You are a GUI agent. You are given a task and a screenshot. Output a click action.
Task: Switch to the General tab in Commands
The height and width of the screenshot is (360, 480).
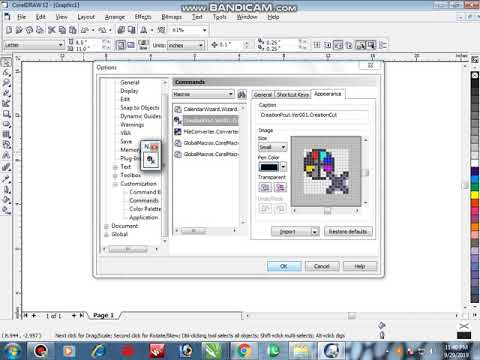click(263, 95)
